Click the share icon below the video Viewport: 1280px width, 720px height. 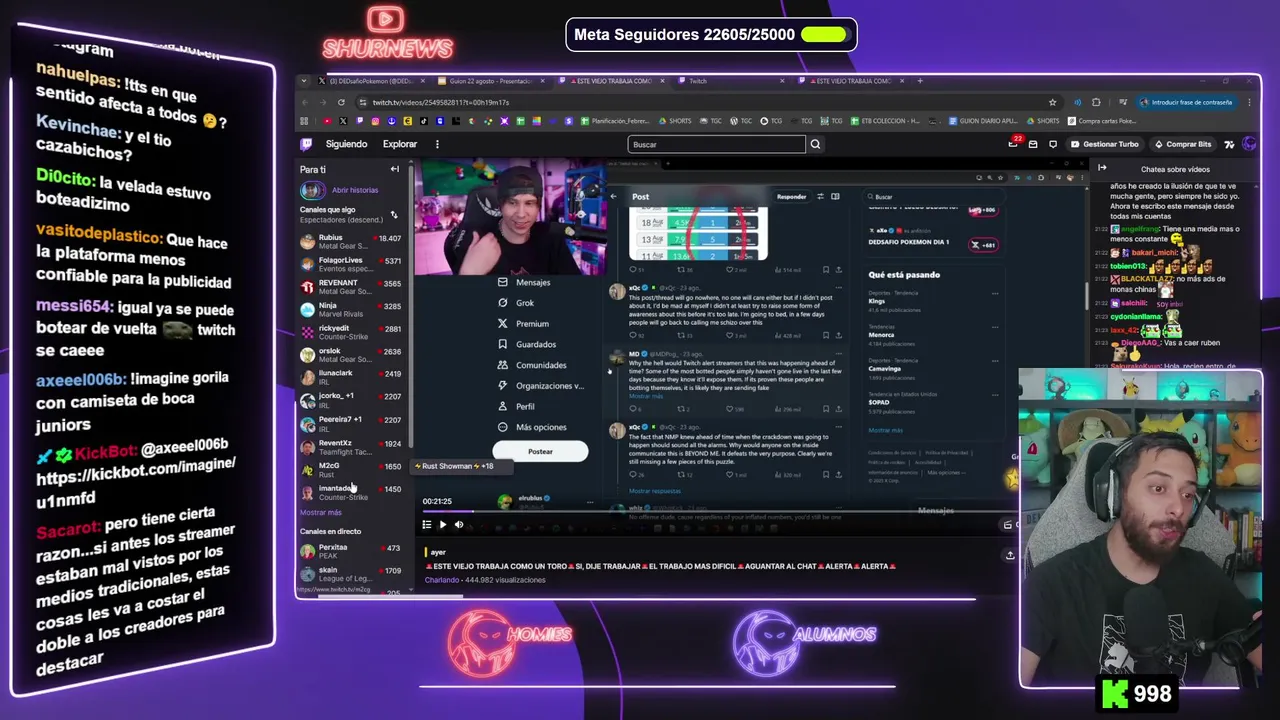pyautogui.click(x=1009, y=555)
